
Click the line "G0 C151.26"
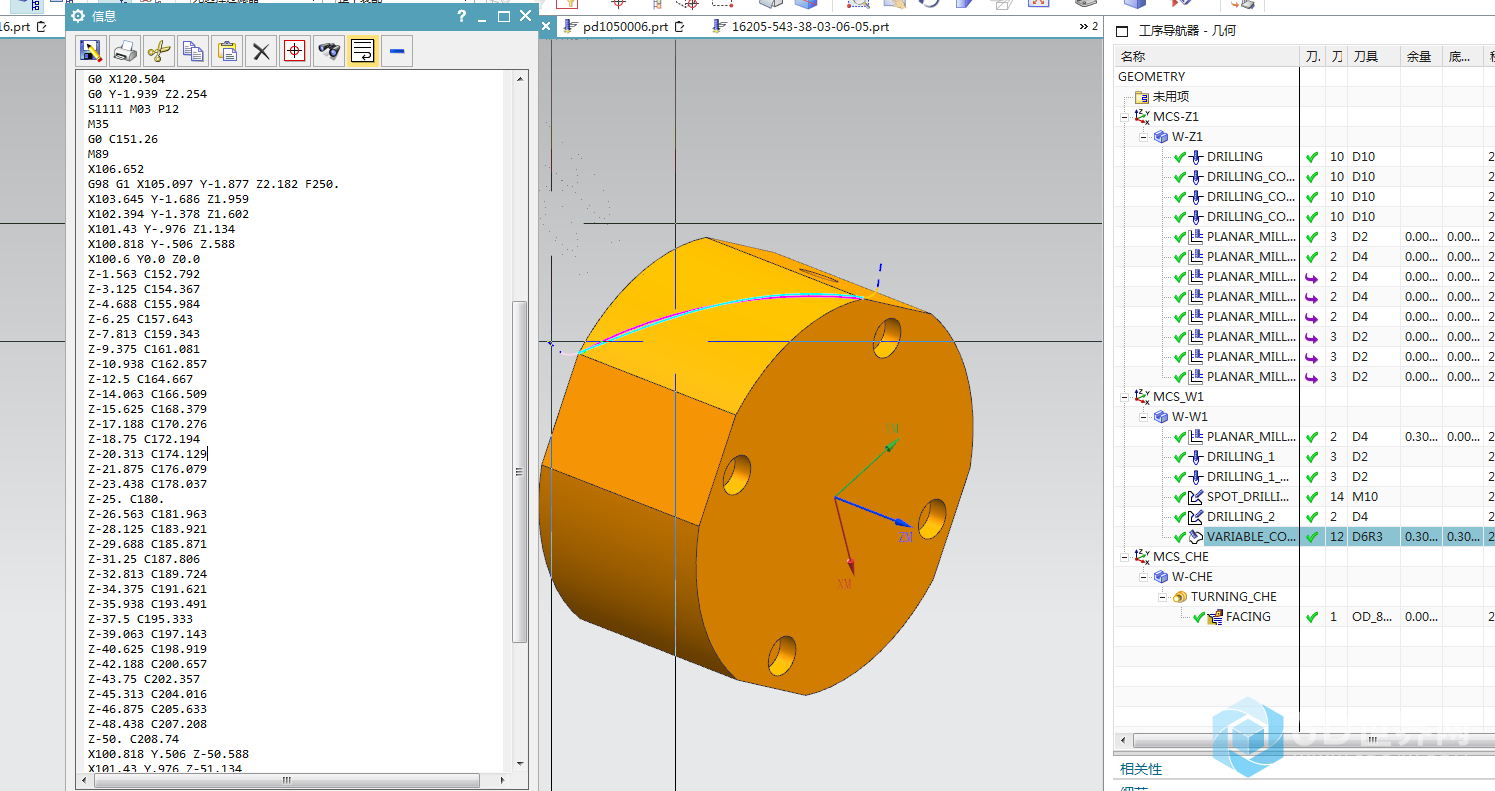(x=123, y=139)
